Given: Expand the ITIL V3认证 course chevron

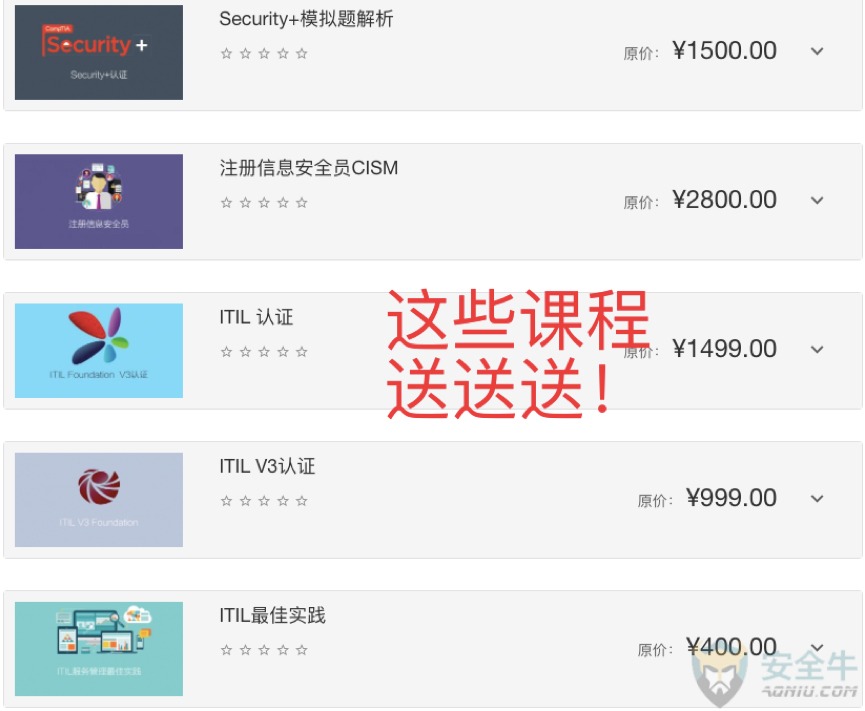Looking at the screenshot, I should point(817,499).
